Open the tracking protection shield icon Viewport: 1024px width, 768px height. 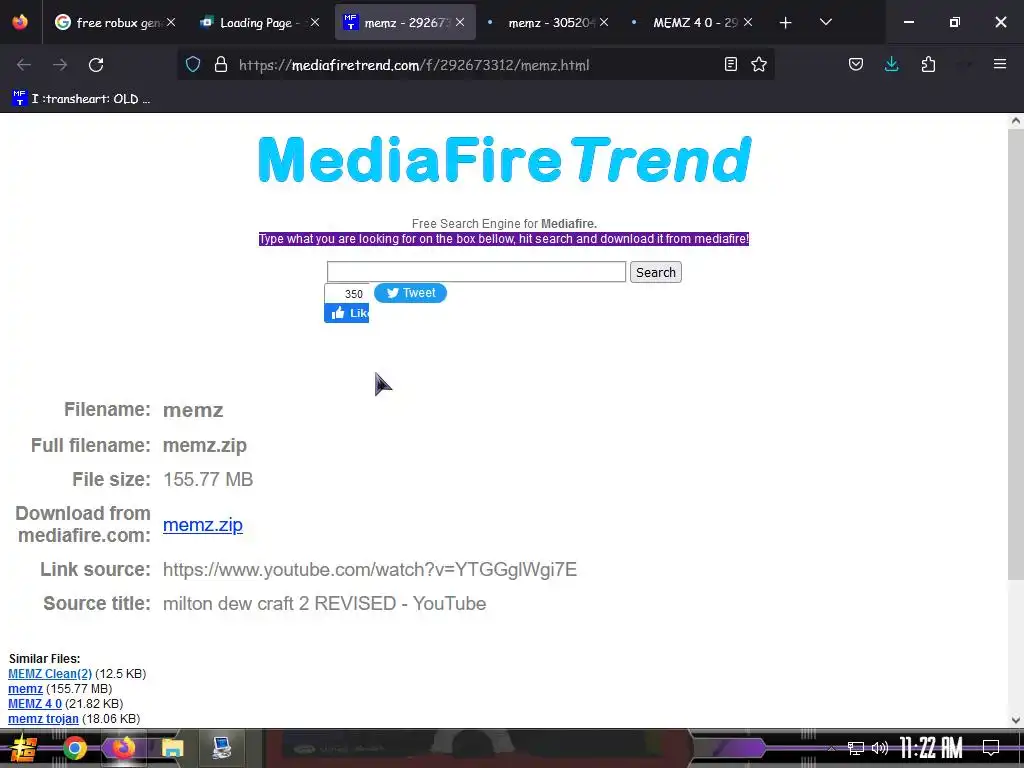coord(193,64)
